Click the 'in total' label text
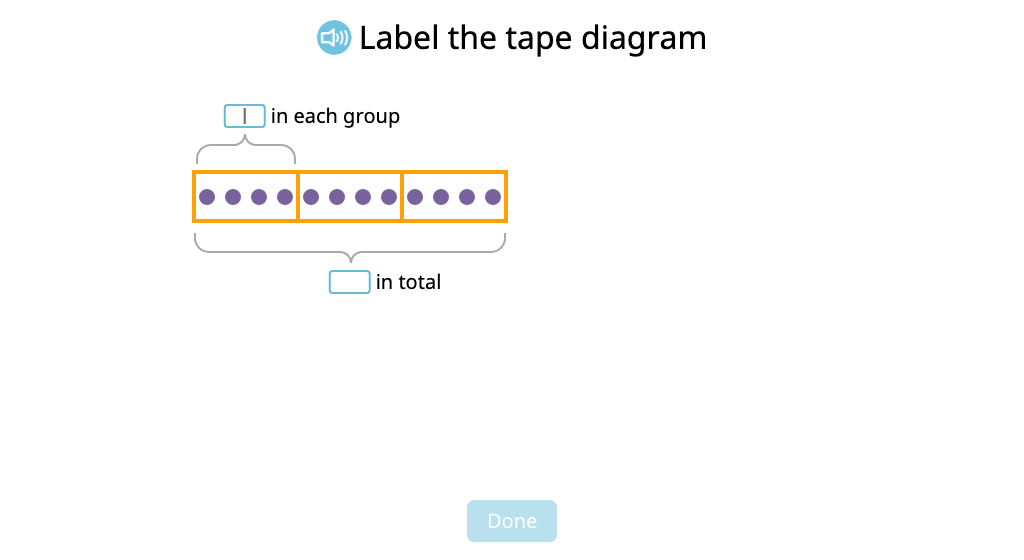 (x=408, y=282)
